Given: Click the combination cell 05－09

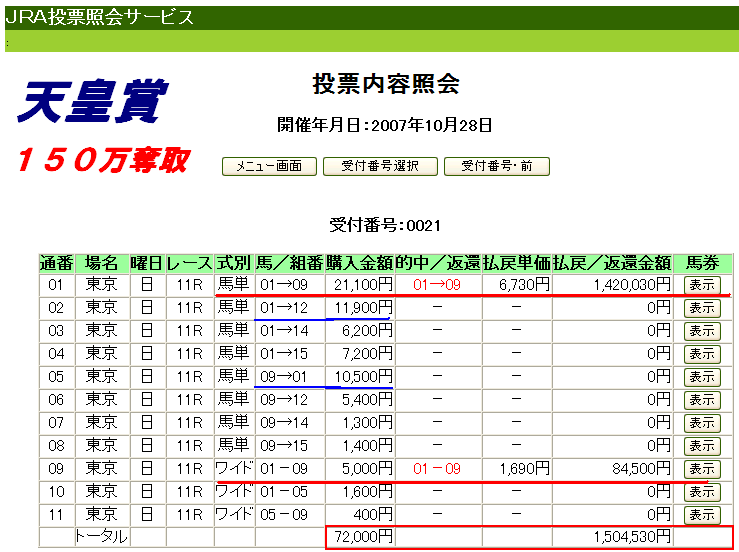Looking at the screenshot, I should click(284, 515).
